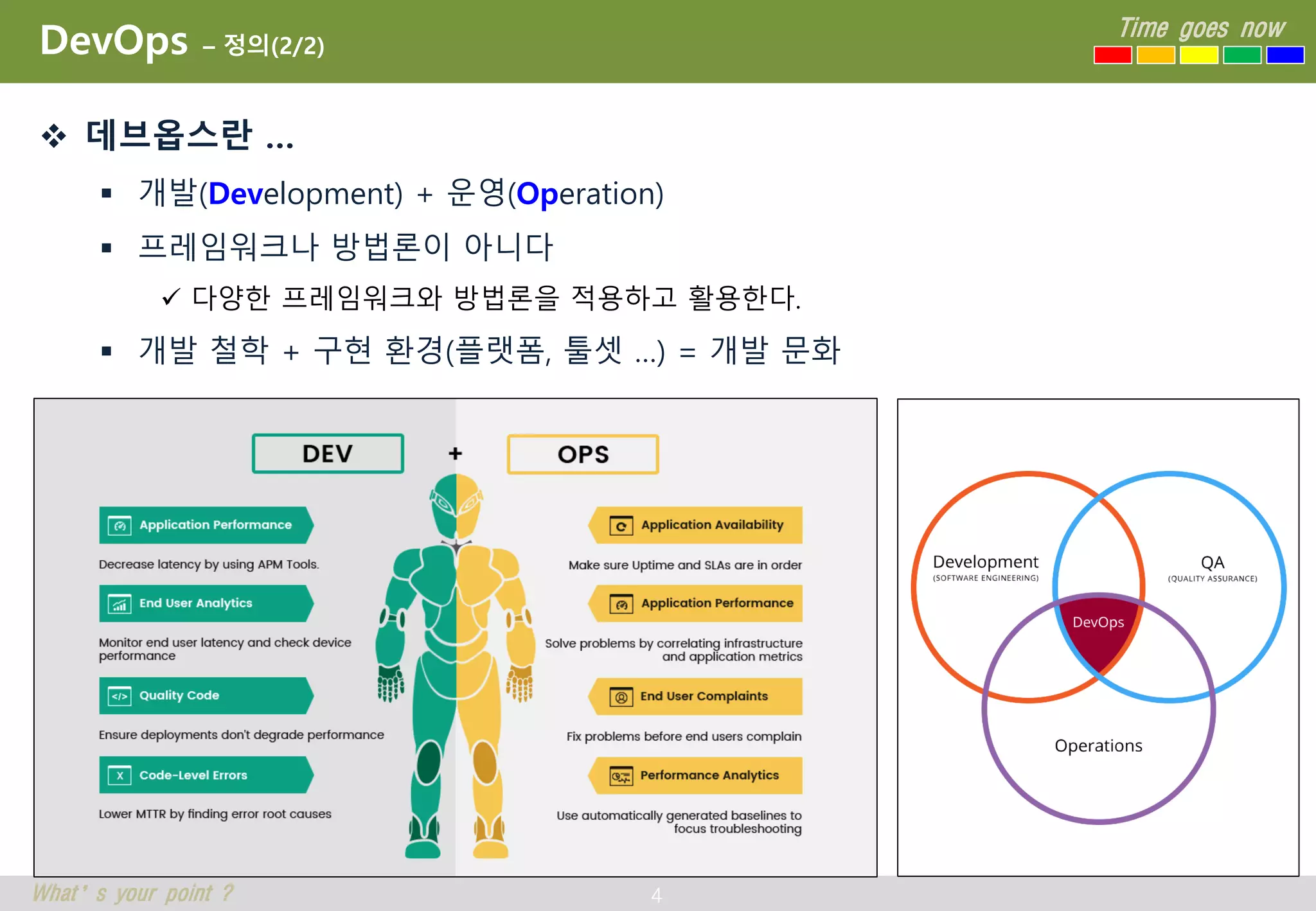Click the Application Performance gauge icon in DEV column
The height and width of the screenshot is (911, 1316).
coord(120,526)
